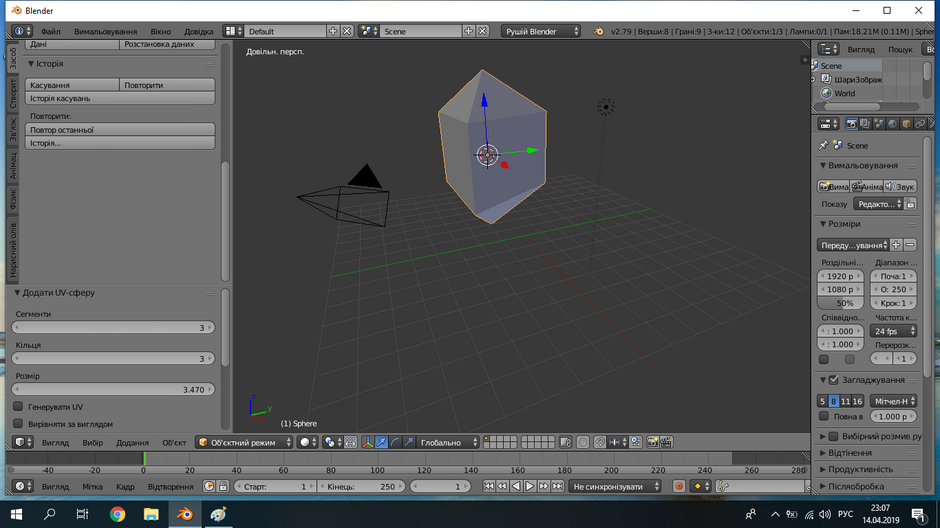This screenshot has height=528, width=940.
Task: Collapse the Додати UV-сферу operator panel
Action: coord(17,292)
